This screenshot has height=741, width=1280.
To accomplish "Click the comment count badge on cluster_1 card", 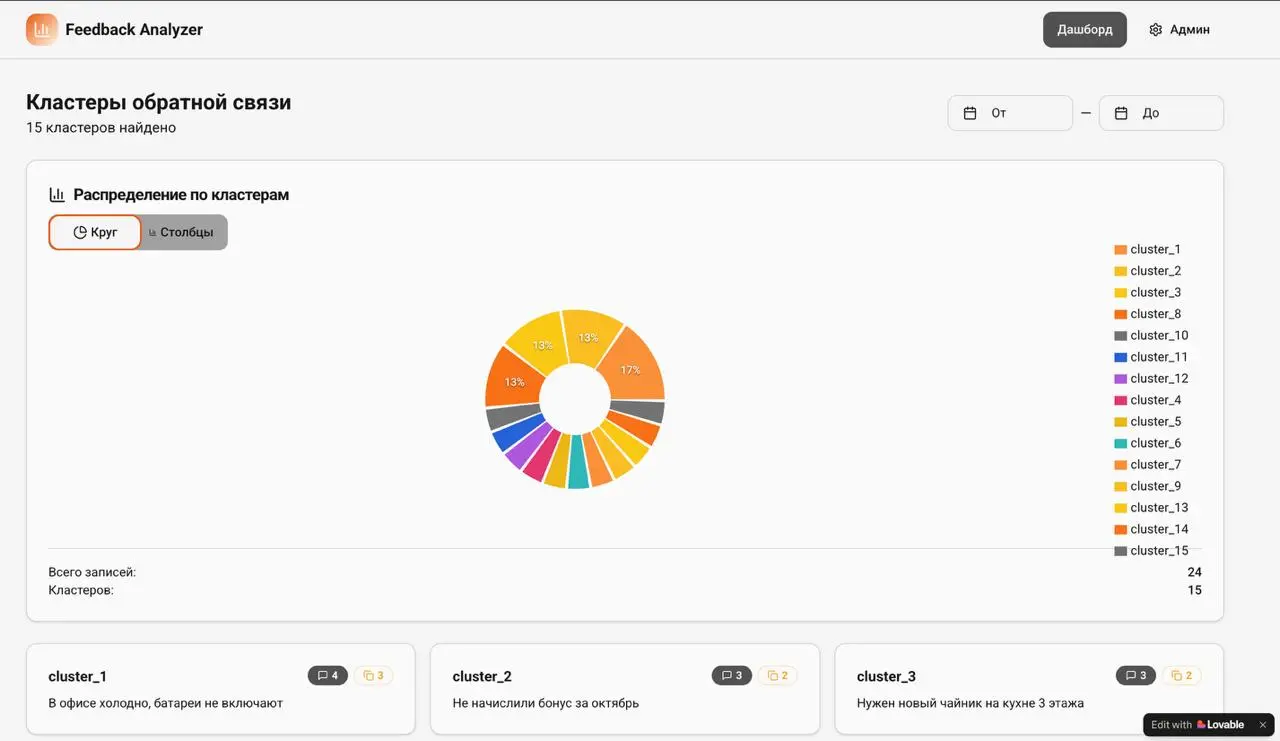I will click(x=328, y=676).
